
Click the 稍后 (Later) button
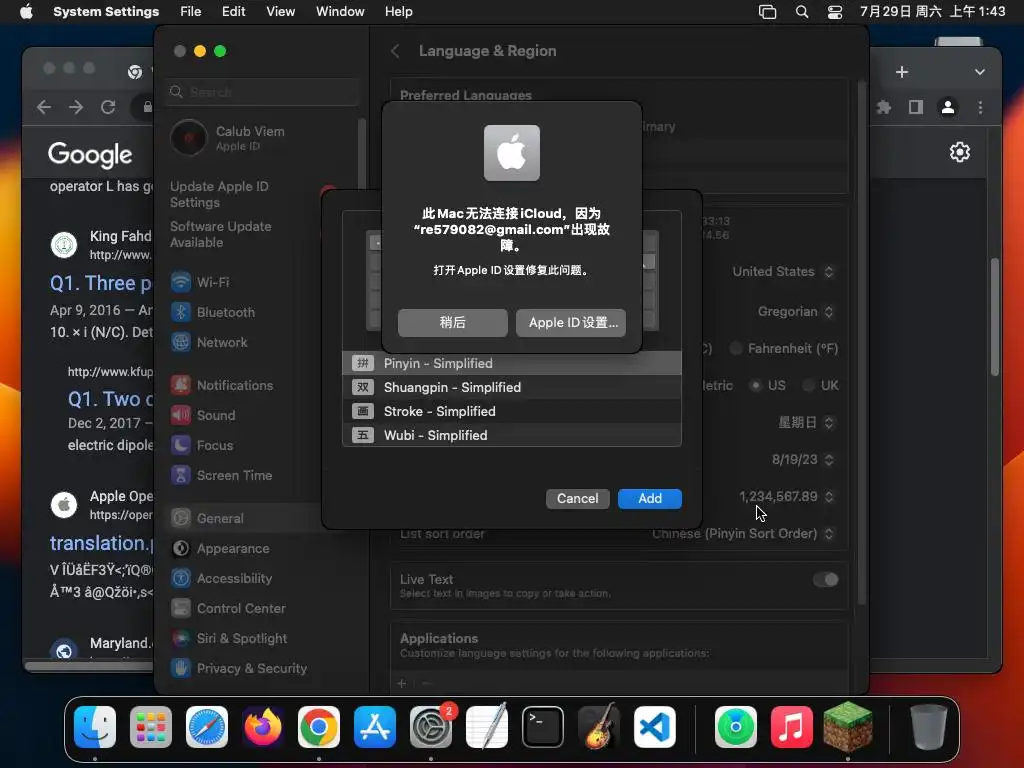coord(453,323)
